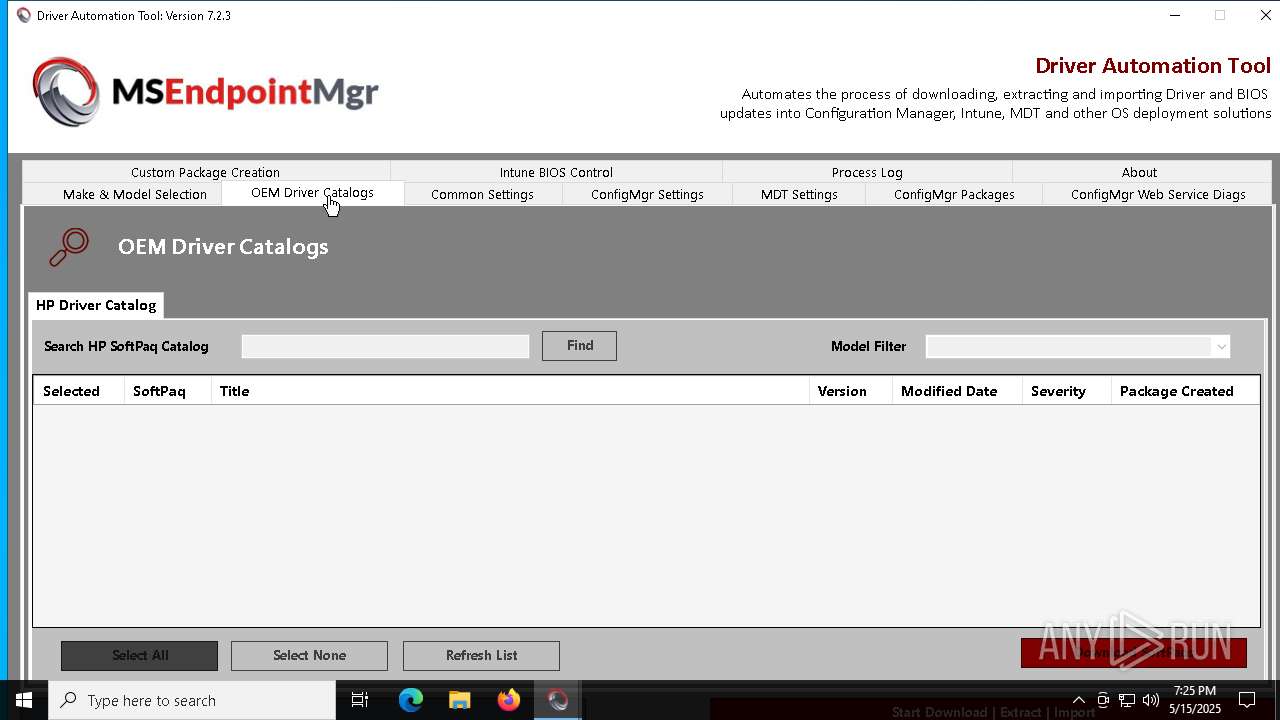Click Driver Automation Tool taskbar icon

coord(558,700)
